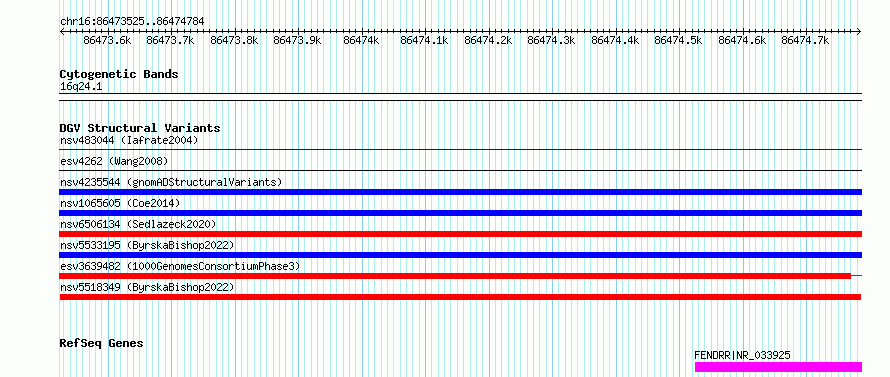
Task: Select the blue bar under nsv4235544
Action: [x=461, y=192]
